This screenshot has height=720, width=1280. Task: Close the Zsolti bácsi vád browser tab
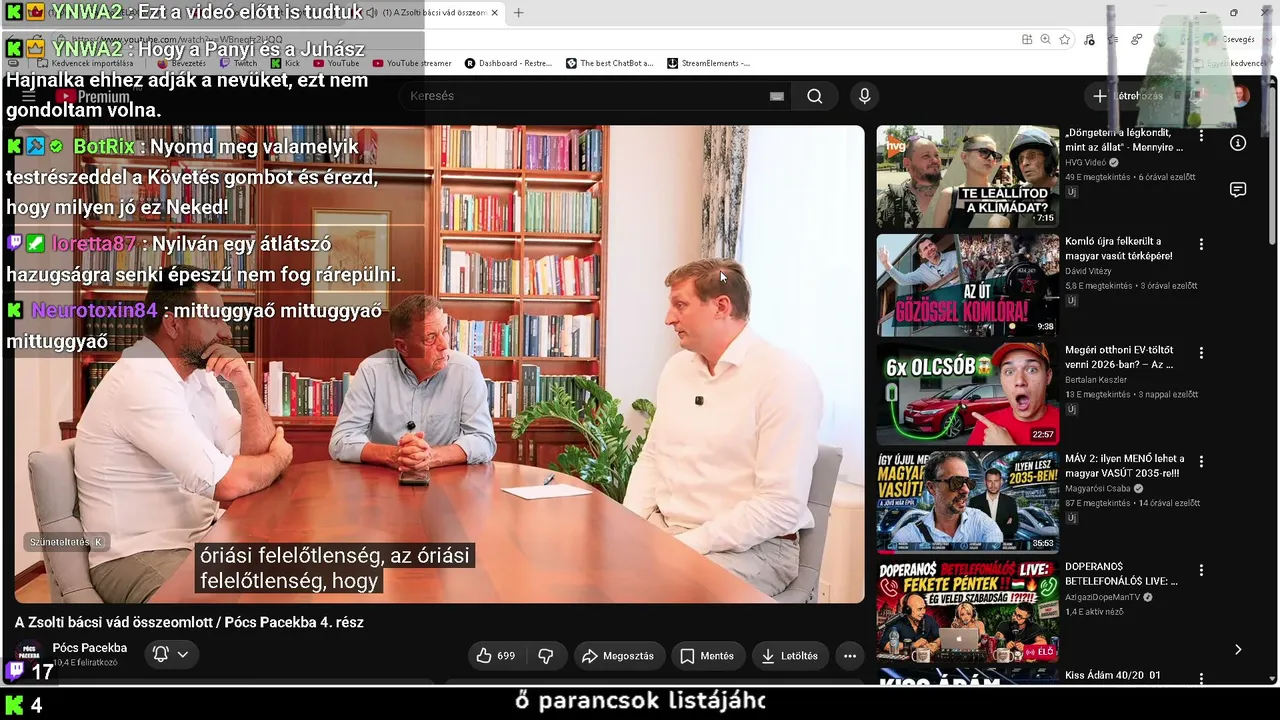coord(495,13)
